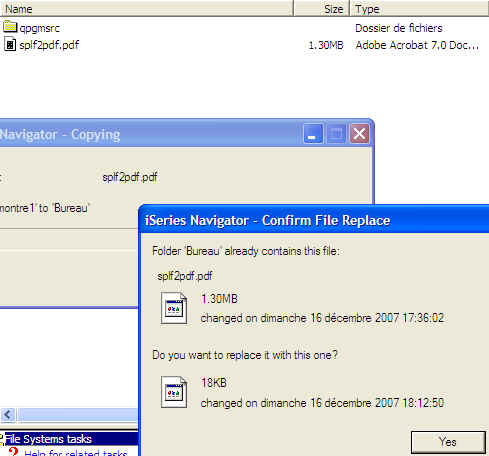Select the File Systems tasks header
The image size is (489, 456).
pyautogui.click(x=69, y=439)
